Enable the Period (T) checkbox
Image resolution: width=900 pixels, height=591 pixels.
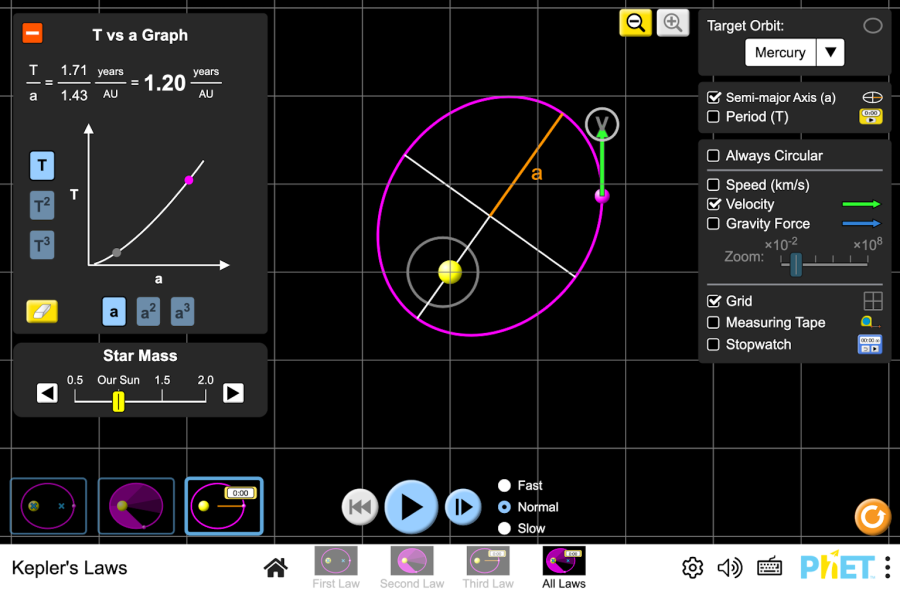click(713, 117)
